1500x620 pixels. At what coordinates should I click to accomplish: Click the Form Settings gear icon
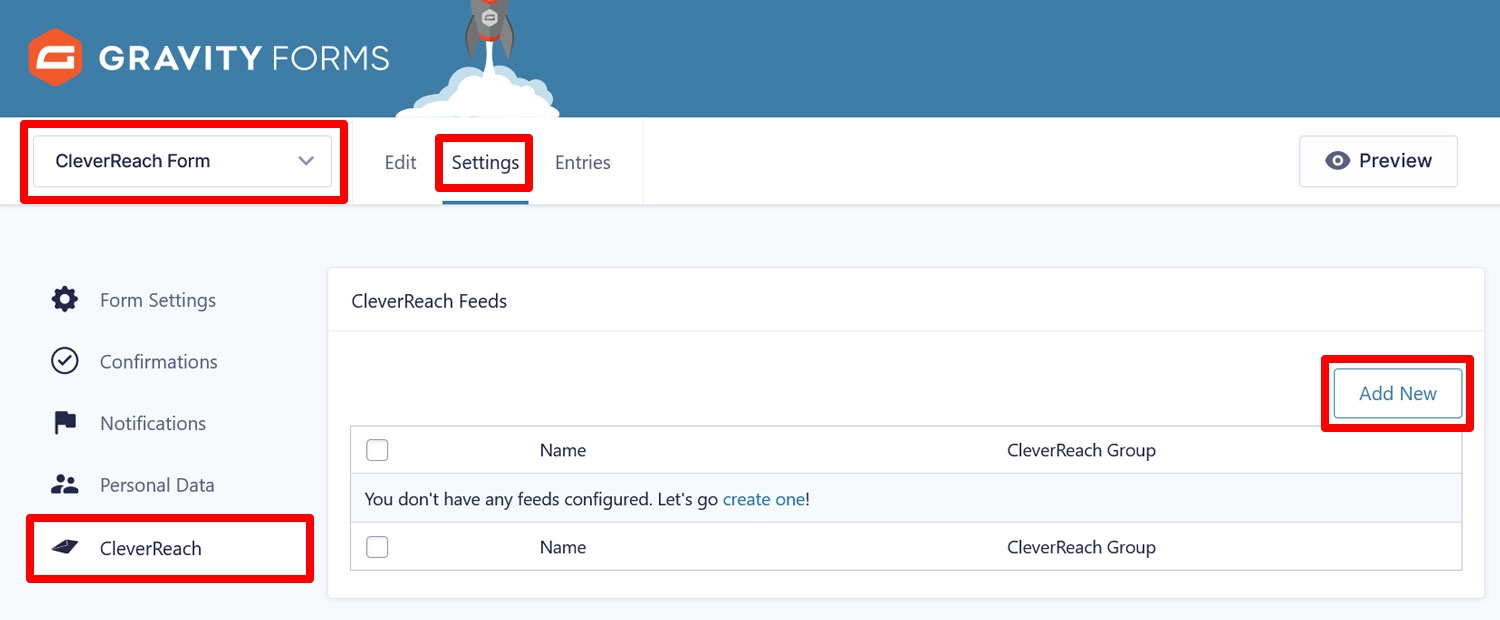(65, 299)
